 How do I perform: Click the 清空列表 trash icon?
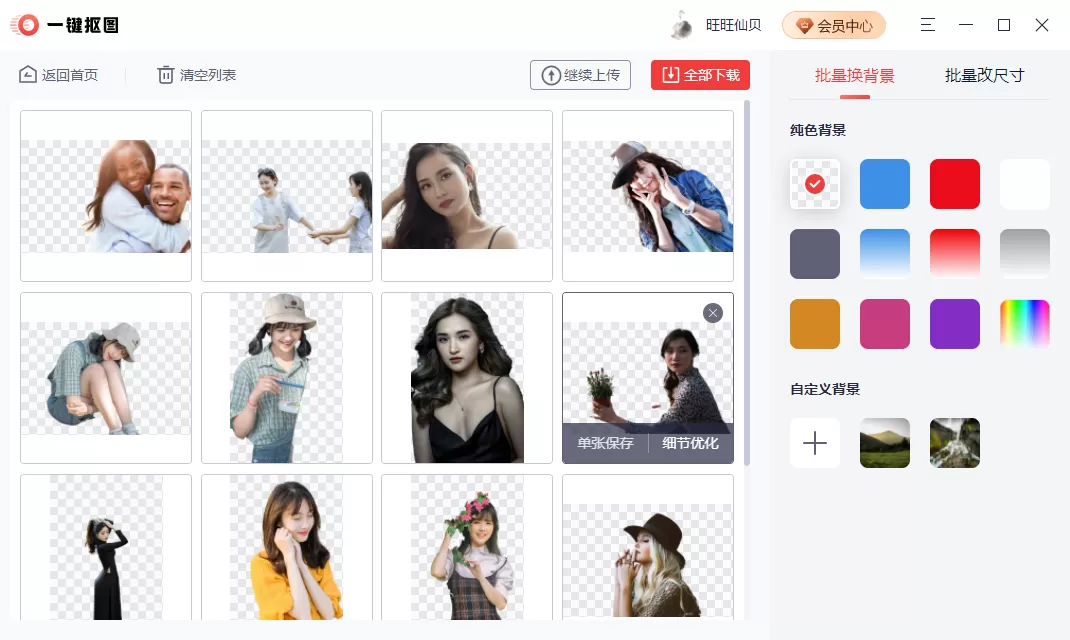165,74
